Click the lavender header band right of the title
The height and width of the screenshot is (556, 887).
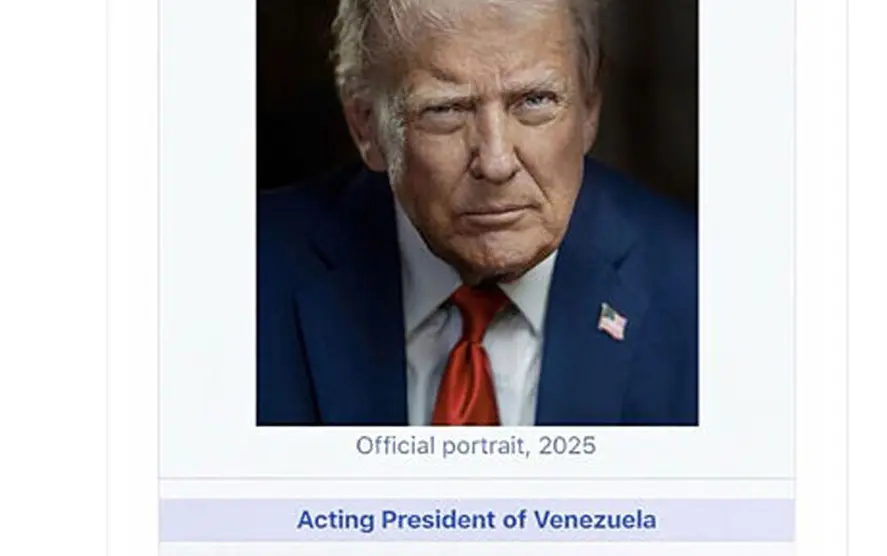pyautogui.click(x=727, y=520)
